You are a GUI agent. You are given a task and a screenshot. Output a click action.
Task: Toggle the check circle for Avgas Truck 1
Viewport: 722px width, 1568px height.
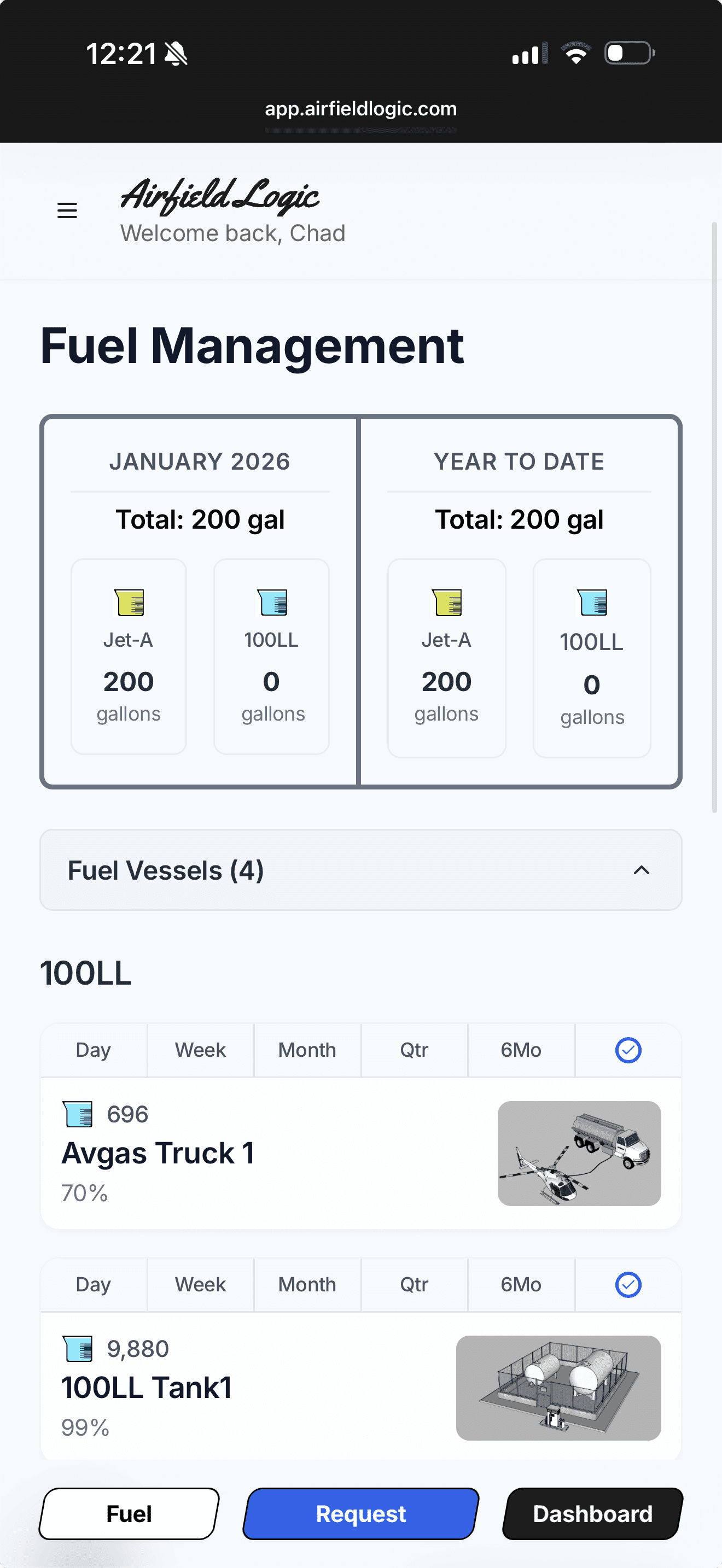[x=627, y=1050]
